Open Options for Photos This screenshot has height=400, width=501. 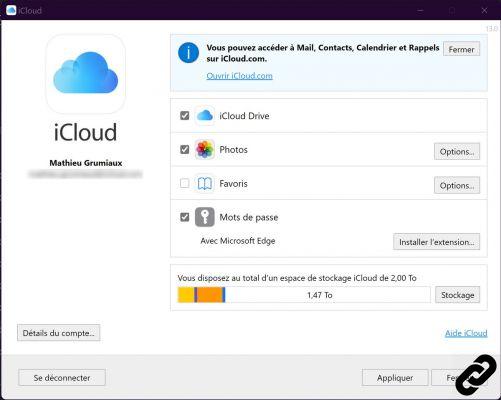pyautogui.click(x=457, y=151)
